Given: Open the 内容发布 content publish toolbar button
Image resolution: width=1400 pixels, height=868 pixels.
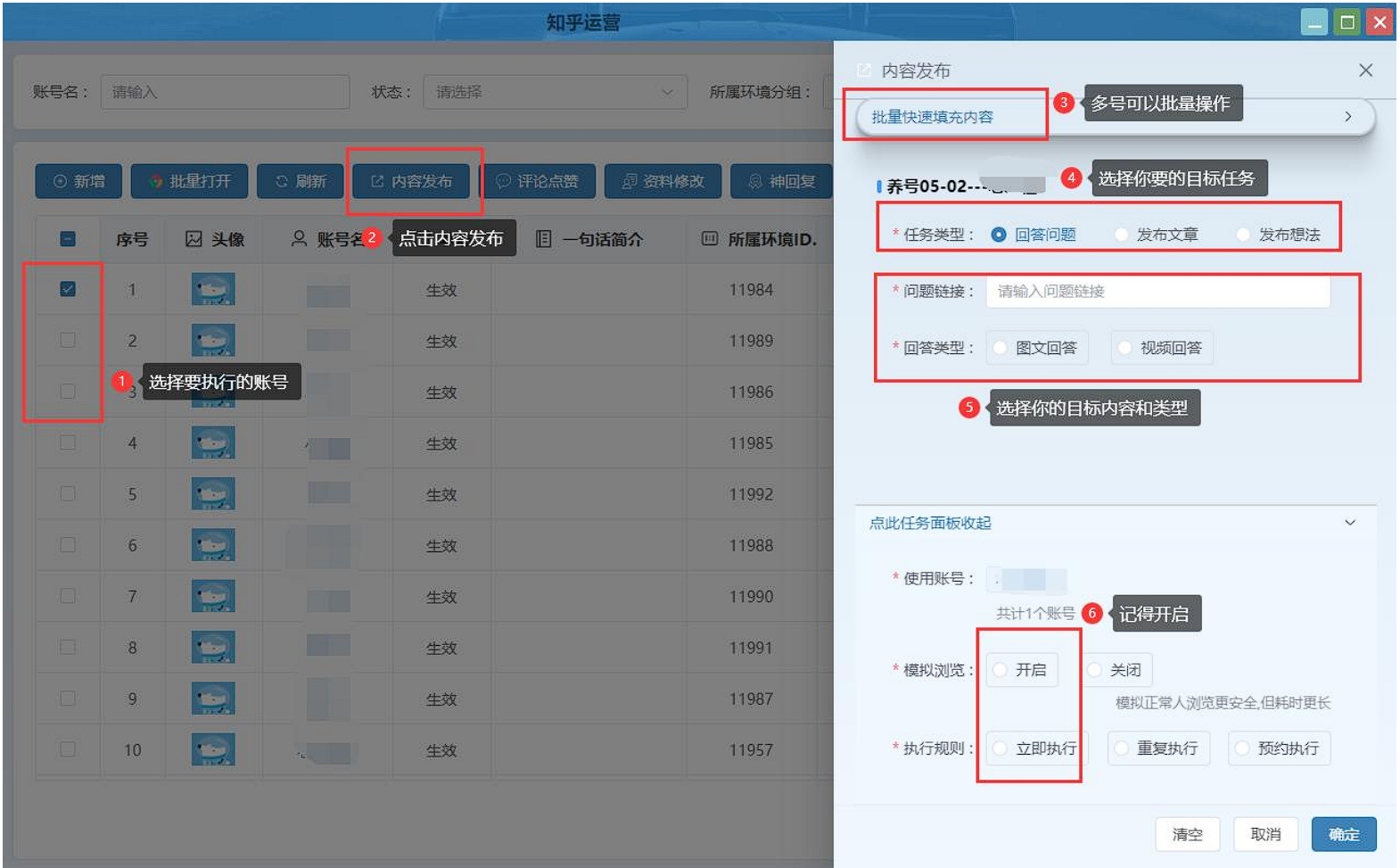Looking at the screenshot, I should point(411,181).
